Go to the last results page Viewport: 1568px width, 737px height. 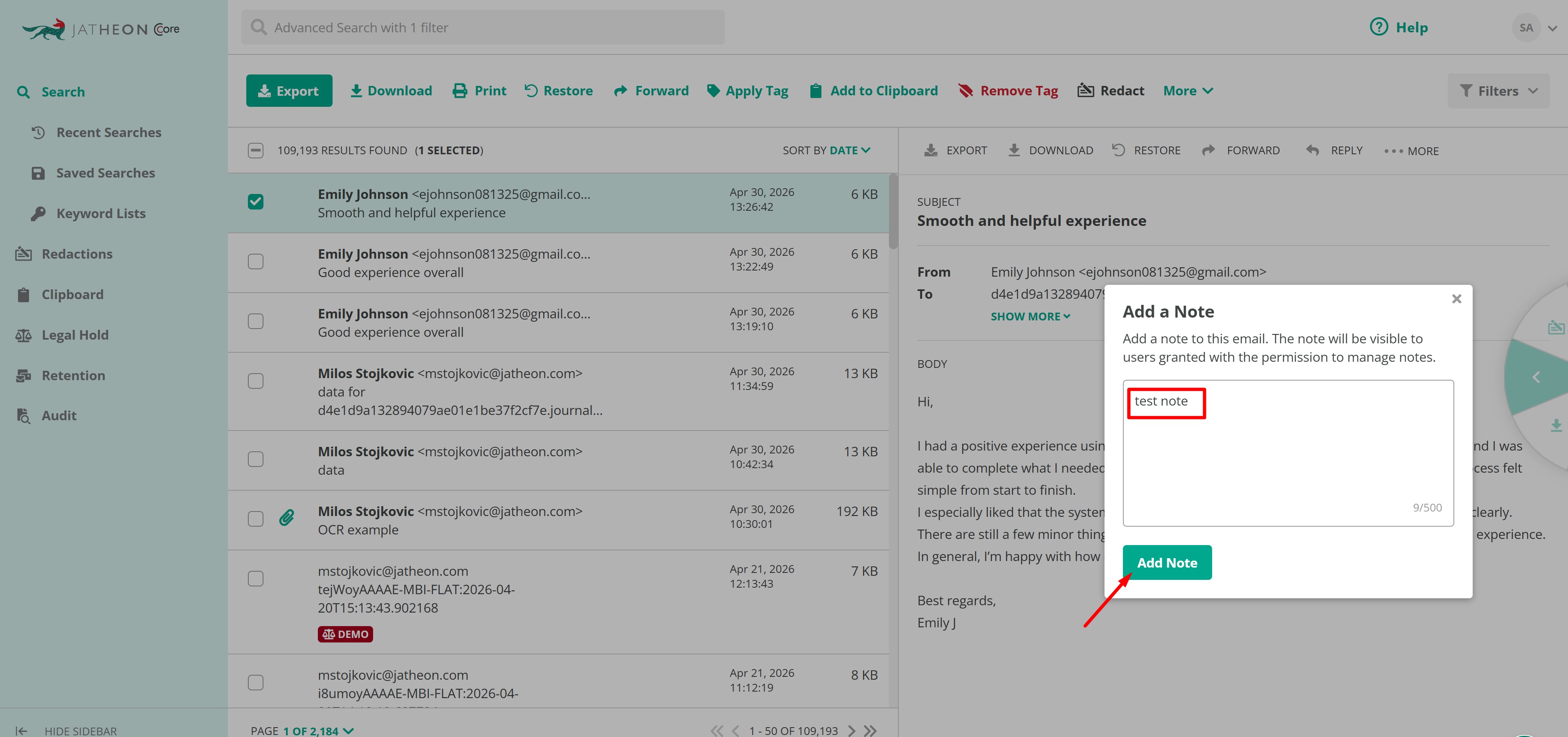tap(871, 730)
